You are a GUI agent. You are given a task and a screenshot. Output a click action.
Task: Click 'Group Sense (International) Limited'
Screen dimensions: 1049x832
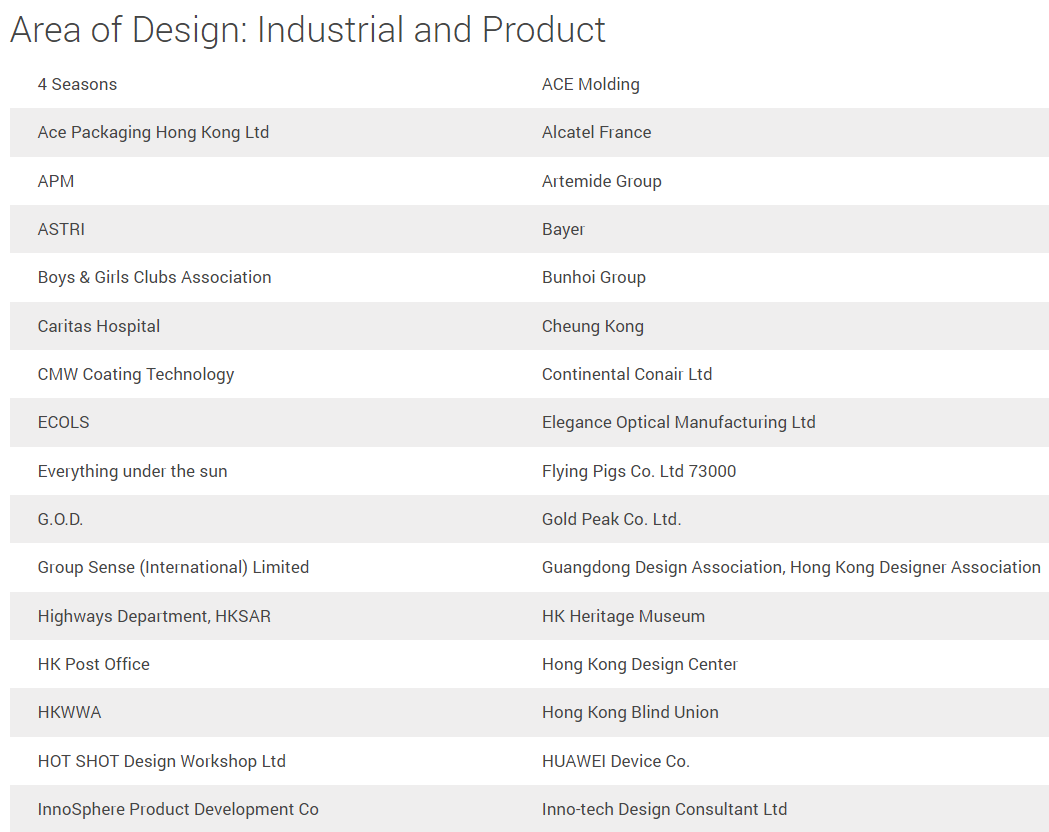[x=173, y=568]
